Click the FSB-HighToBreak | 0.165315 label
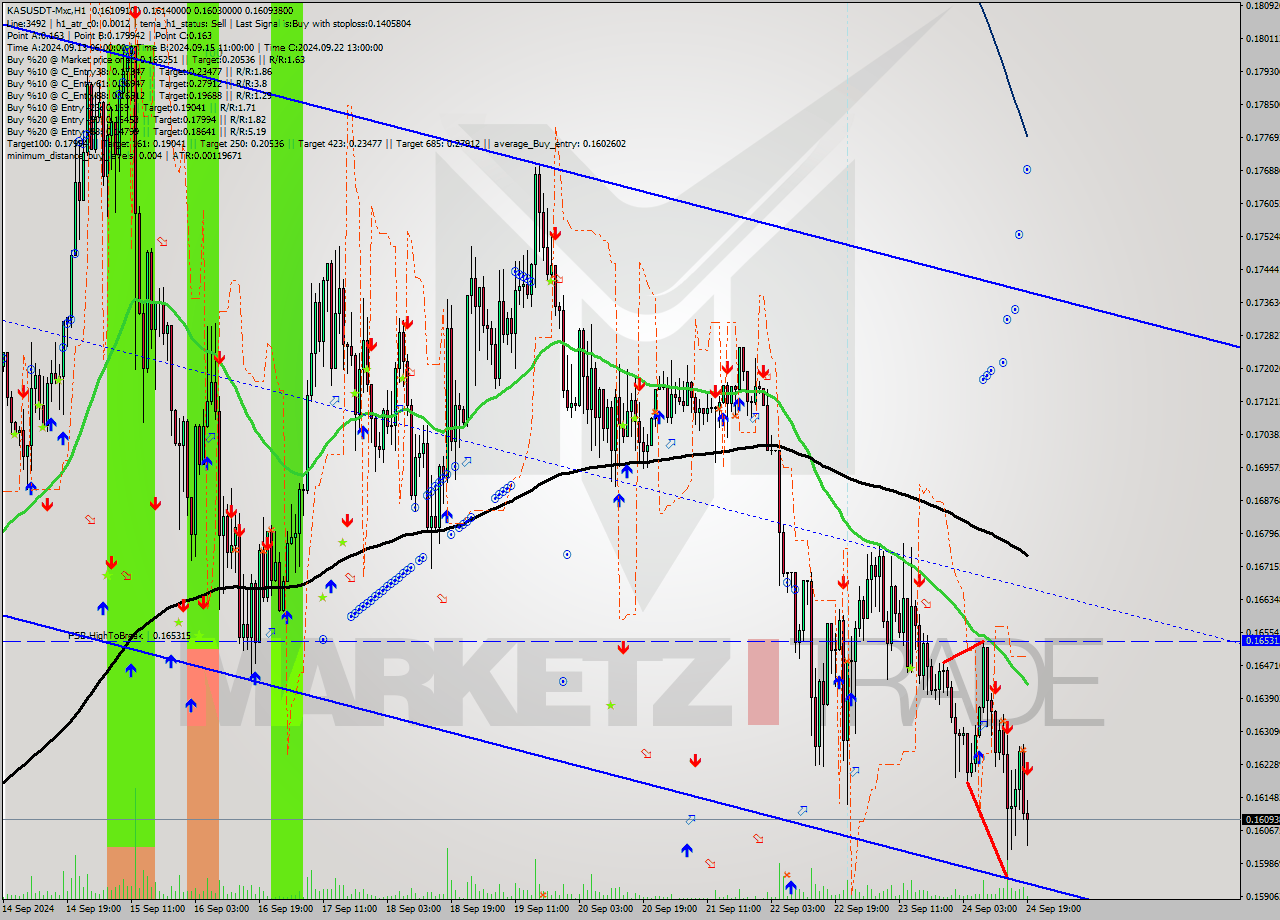The height and width of the screenshot is (920, 1280). point(129,635)
